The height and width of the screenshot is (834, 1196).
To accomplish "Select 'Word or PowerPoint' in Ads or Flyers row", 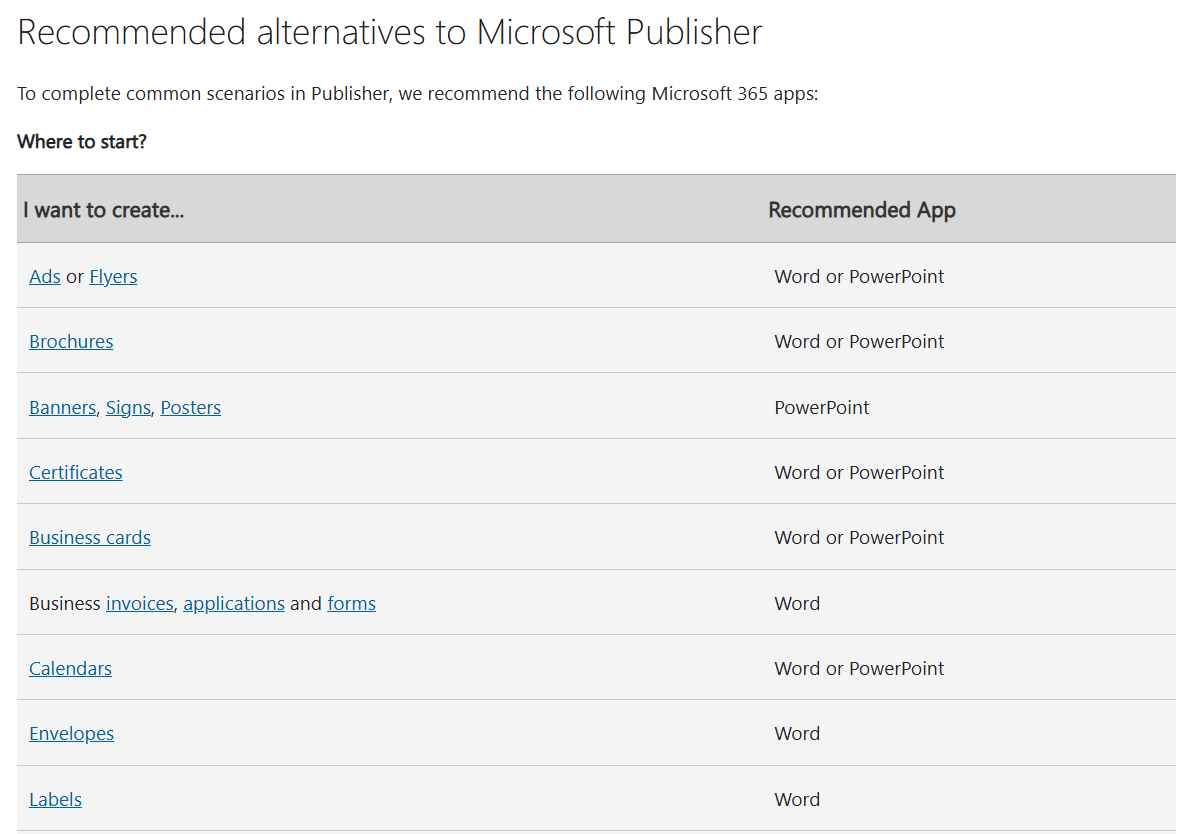I will 859,276.
